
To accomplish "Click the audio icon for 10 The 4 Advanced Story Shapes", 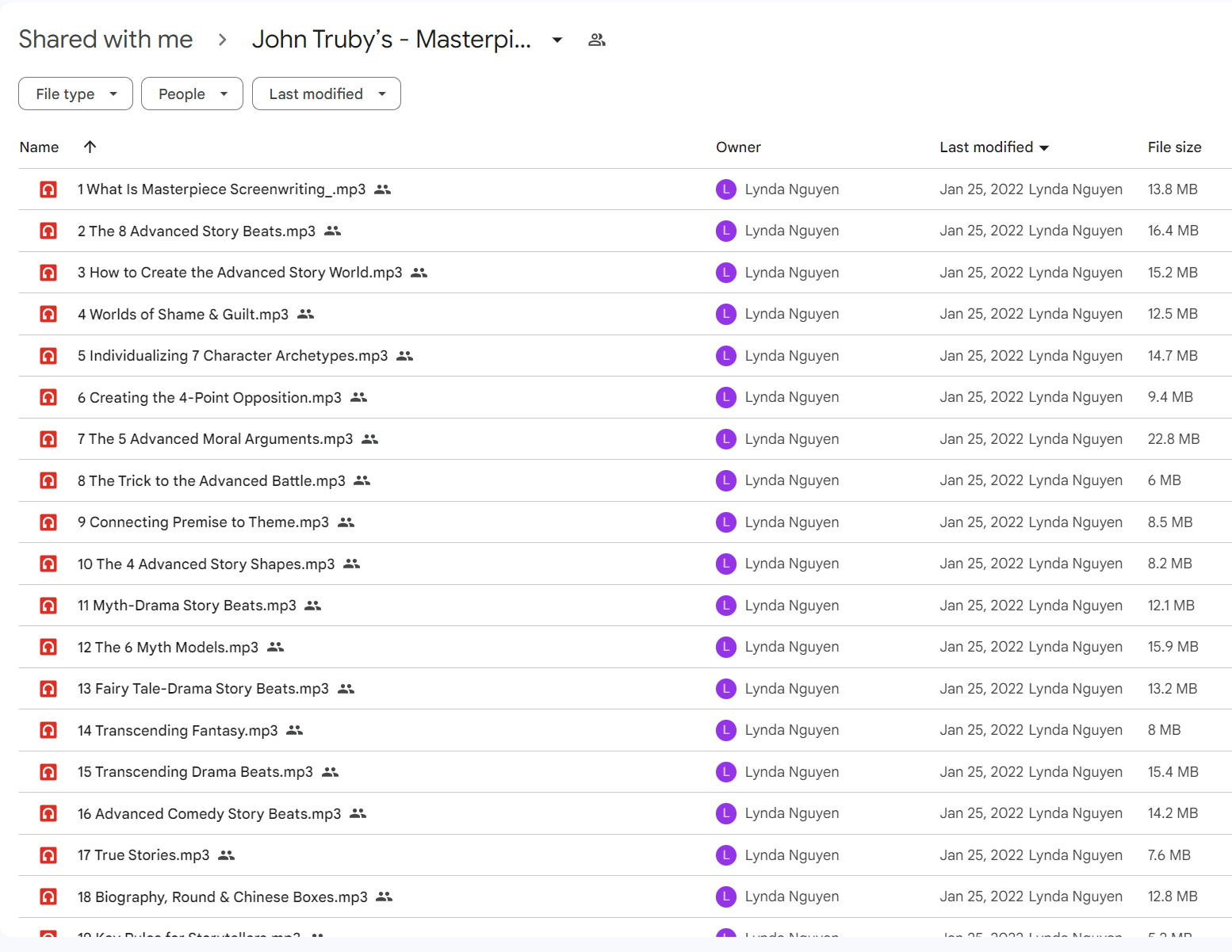I will tap(48, 564).
